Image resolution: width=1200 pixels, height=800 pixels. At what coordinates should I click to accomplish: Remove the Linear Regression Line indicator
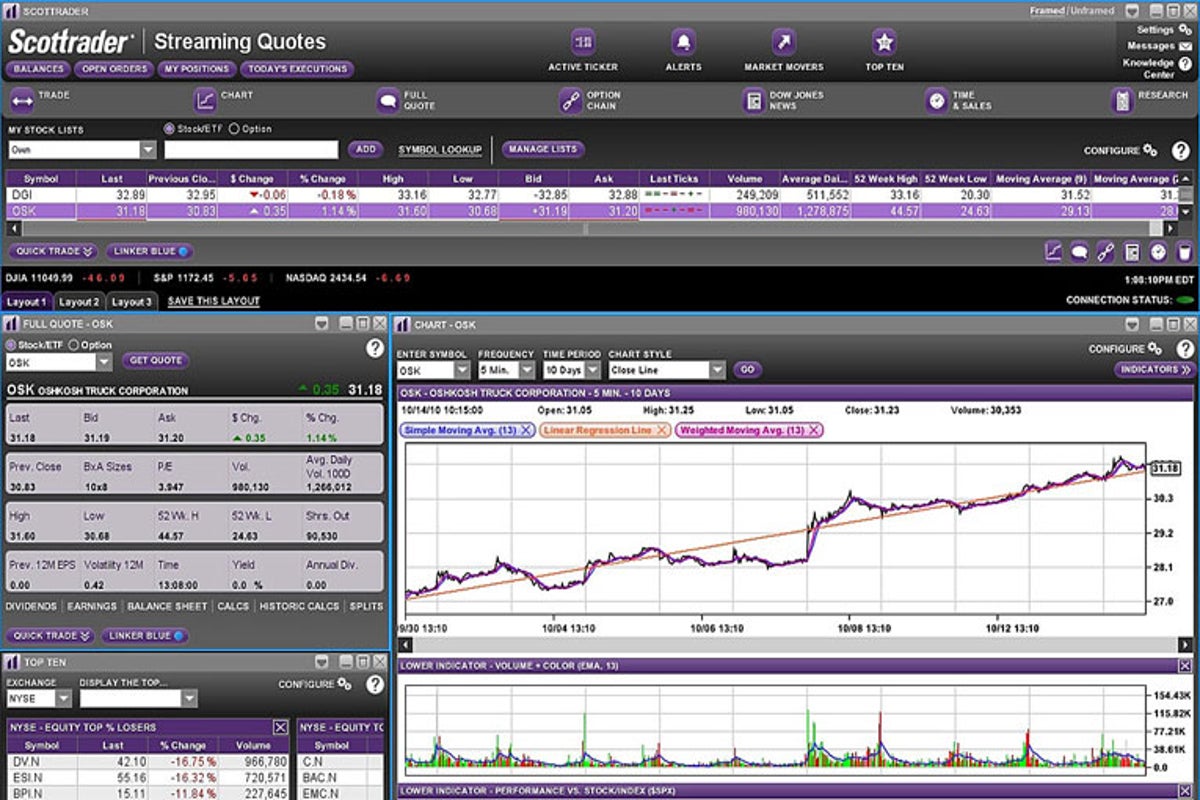point(661,430)
